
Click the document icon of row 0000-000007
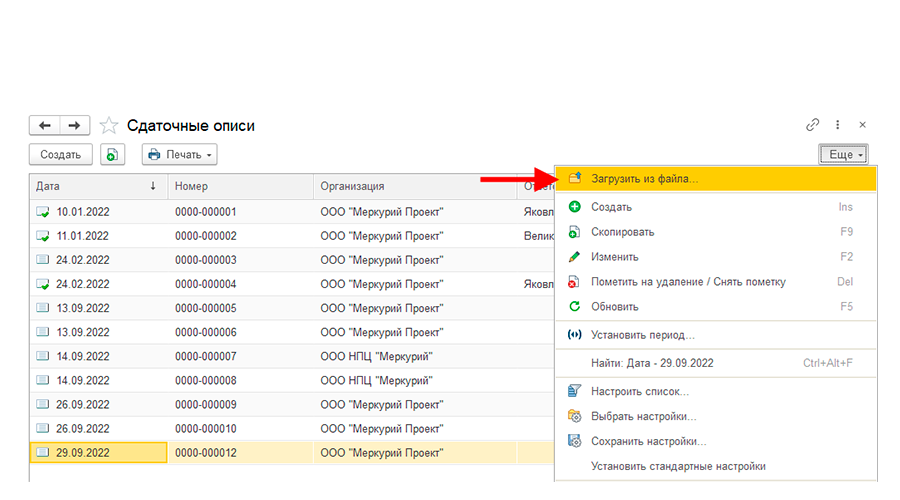42,356
